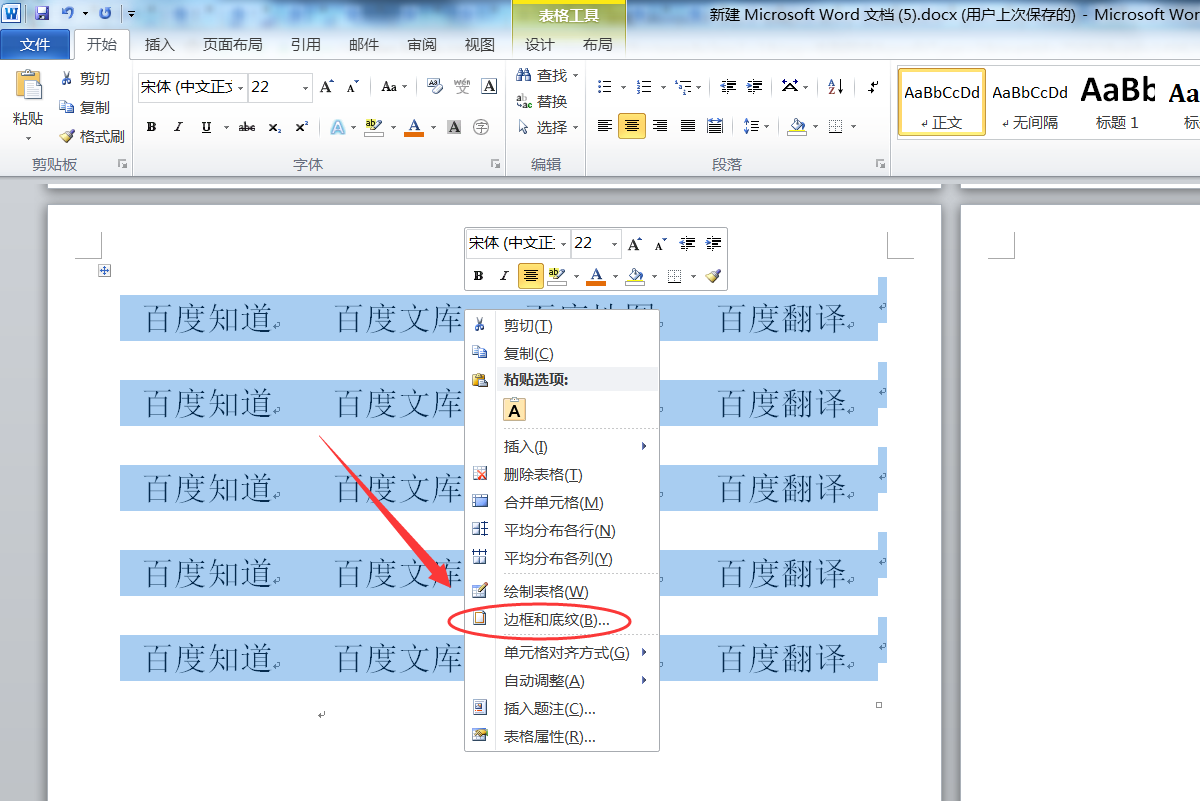Viewport: 1200px width, 801px height.
Task: Toggle align right in ribbon paragraph group
Action: [659, 126]
